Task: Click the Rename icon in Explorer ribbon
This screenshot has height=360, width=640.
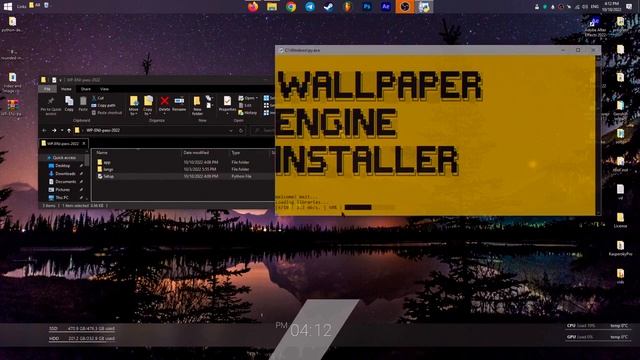Action: tap(179, 104)
